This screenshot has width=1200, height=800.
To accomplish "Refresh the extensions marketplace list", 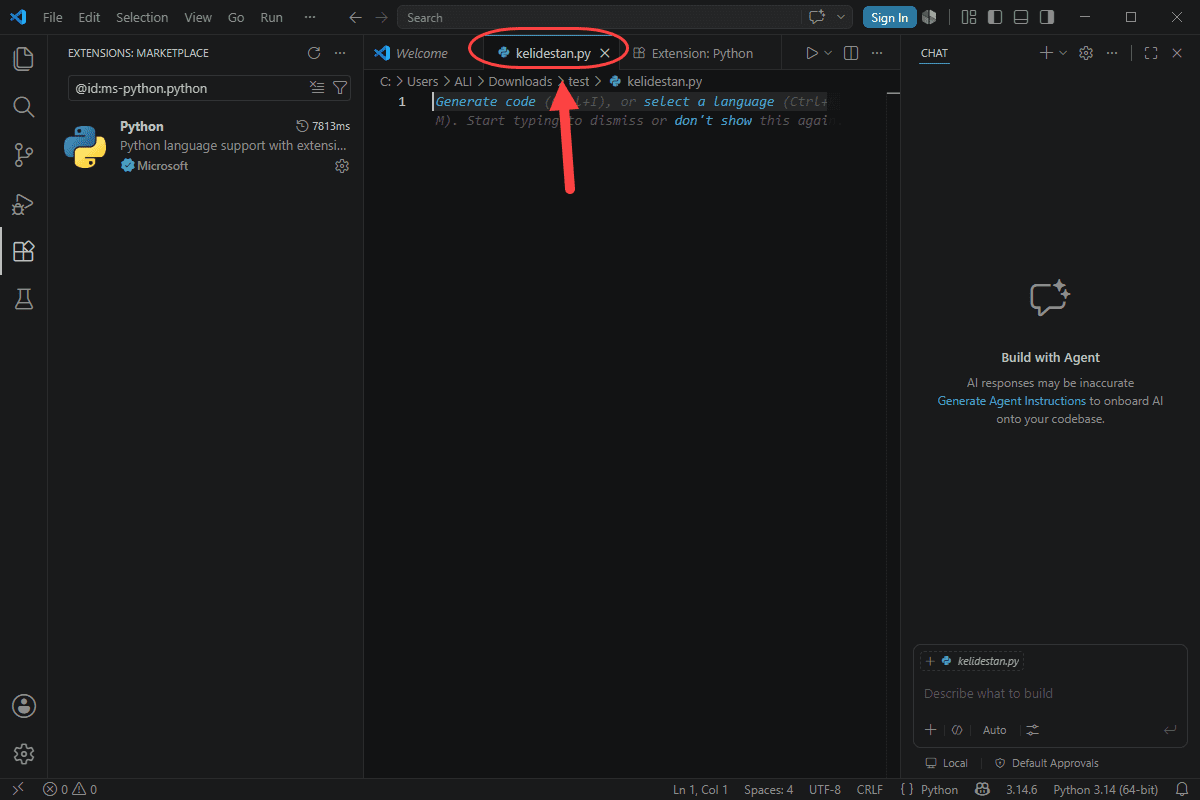I will point(314,53).
